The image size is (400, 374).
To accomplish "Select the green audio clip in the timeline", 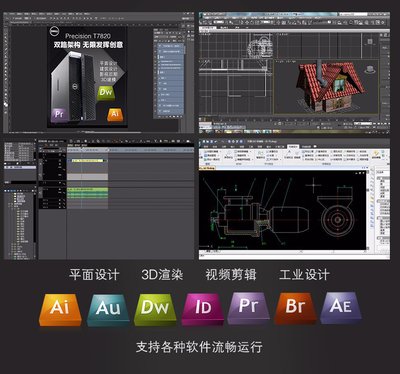I will point(88,193).
